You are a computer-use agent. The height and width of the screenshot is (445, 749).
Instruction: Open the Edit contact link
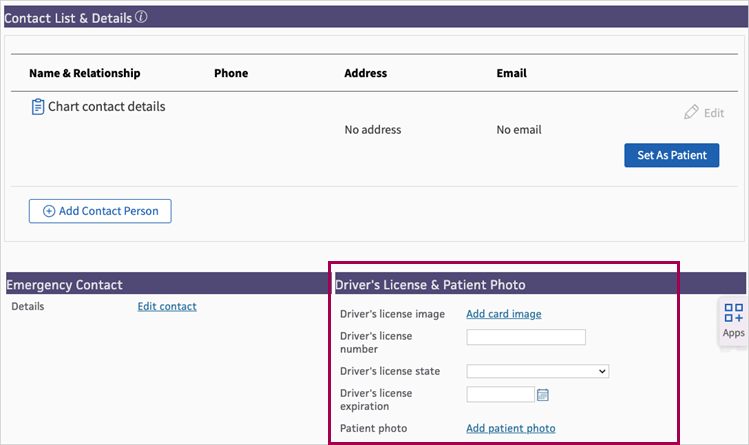(167, 306)
